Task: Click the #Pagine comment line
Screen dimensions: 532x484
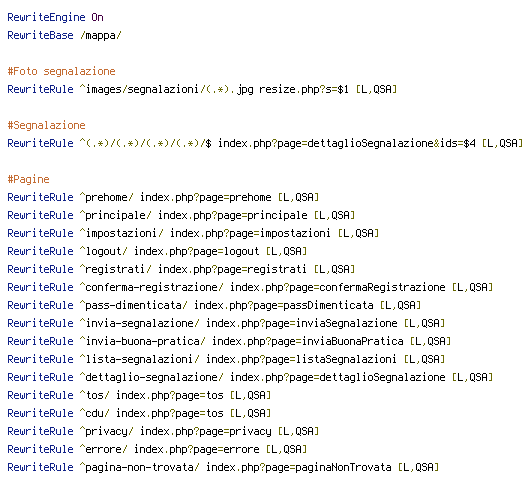Action: [x=28, y=179]
